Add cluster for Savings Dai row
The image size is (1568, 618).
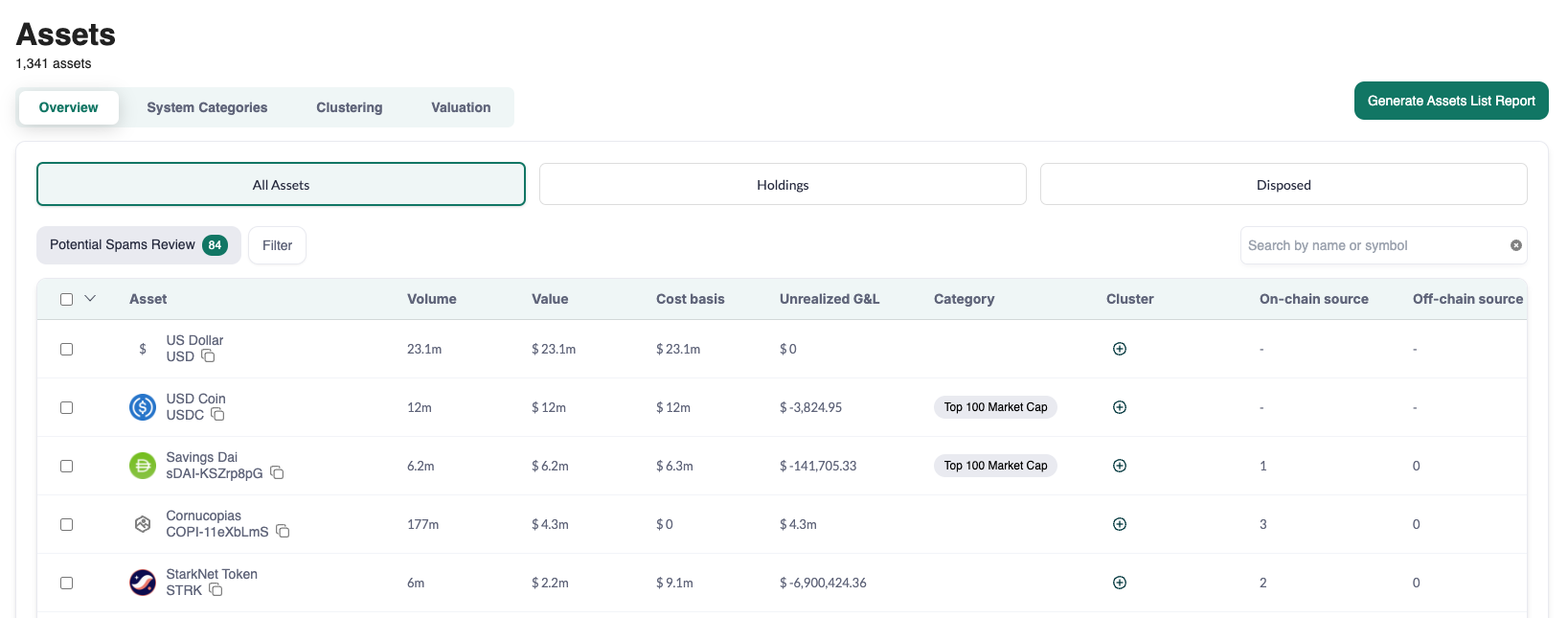tap(1119, 466)
